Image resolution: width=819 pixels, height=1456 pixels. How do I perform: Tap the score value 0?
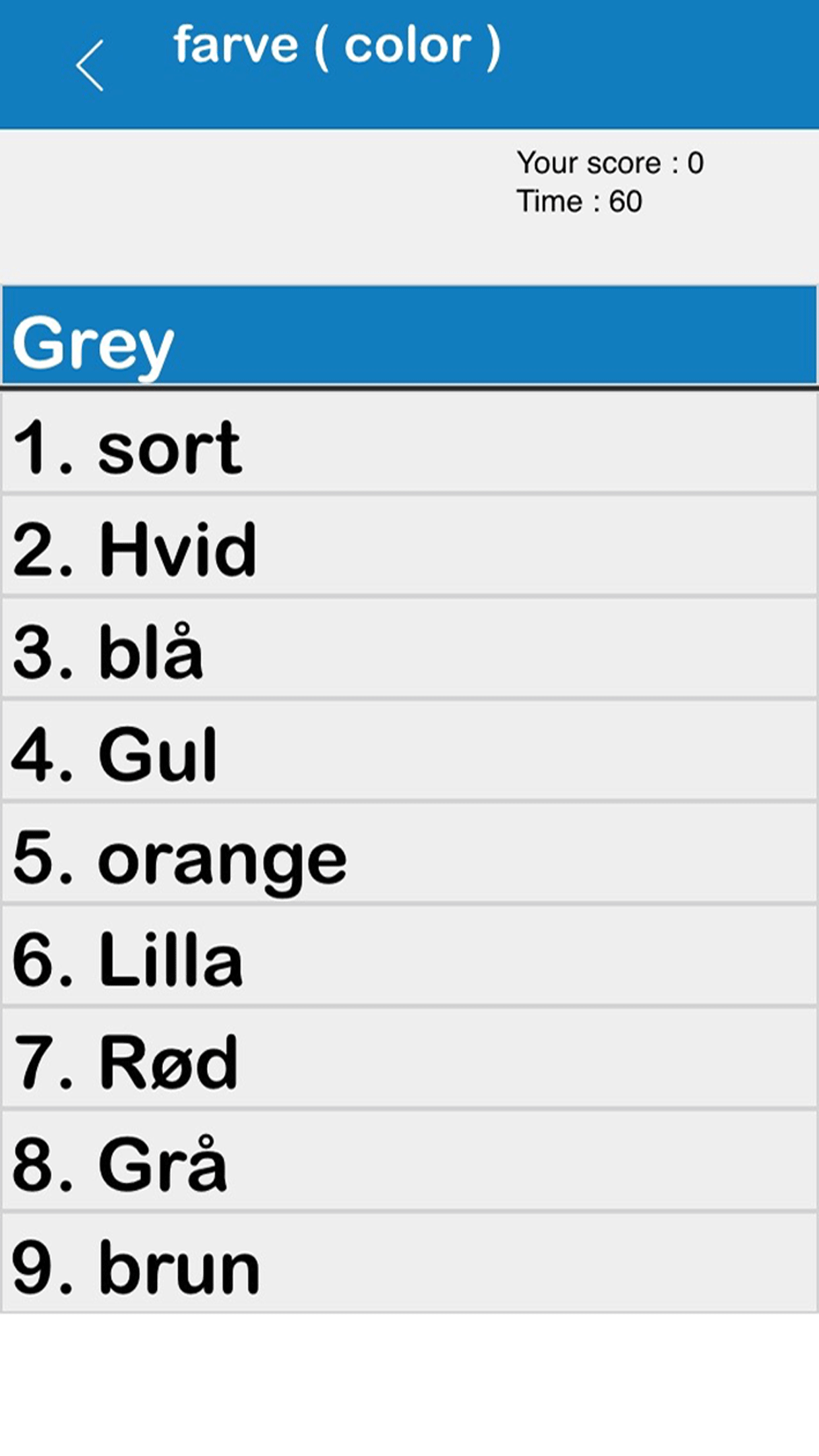[695, 163]
